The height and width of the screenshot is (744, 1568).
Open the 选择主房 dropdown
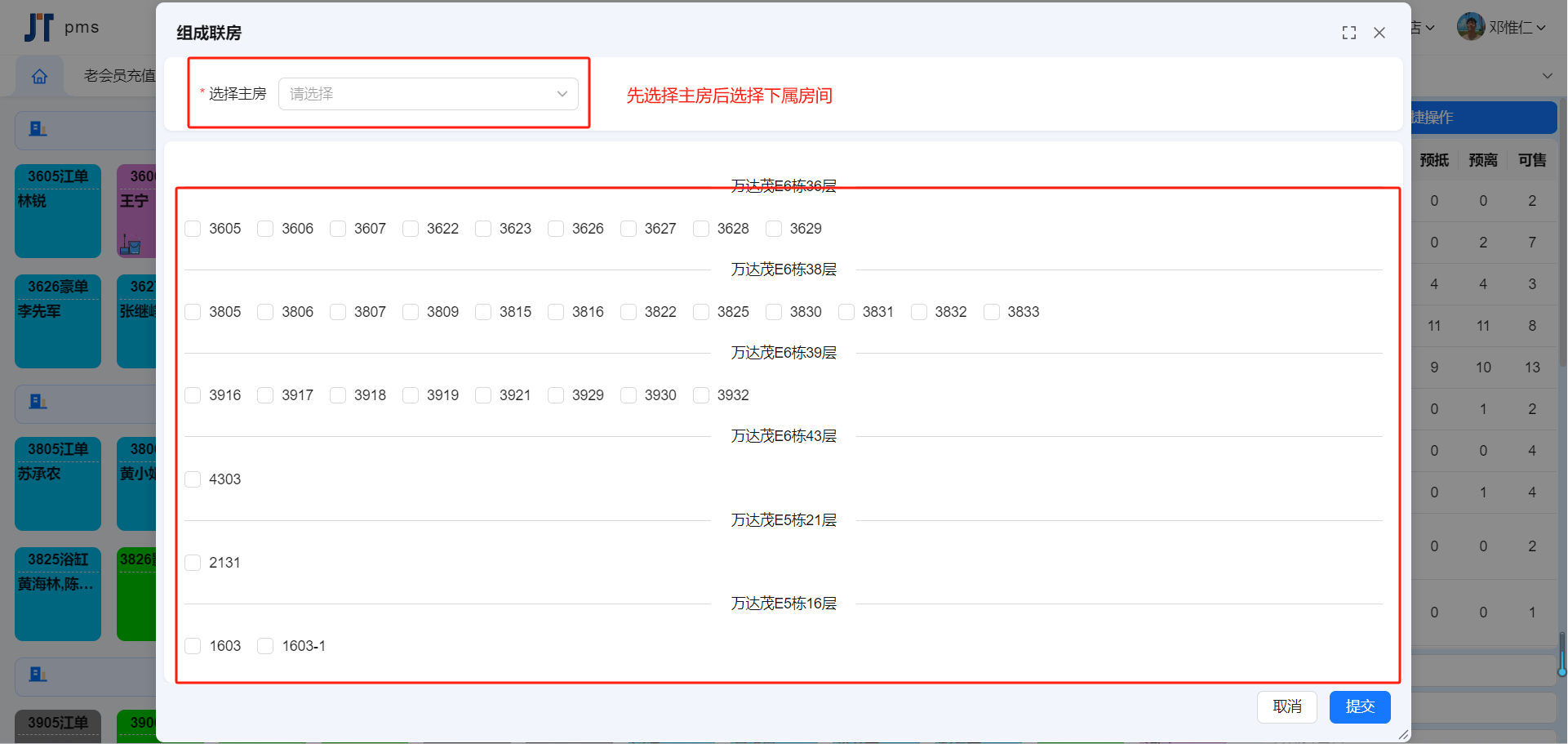(428, 94)
